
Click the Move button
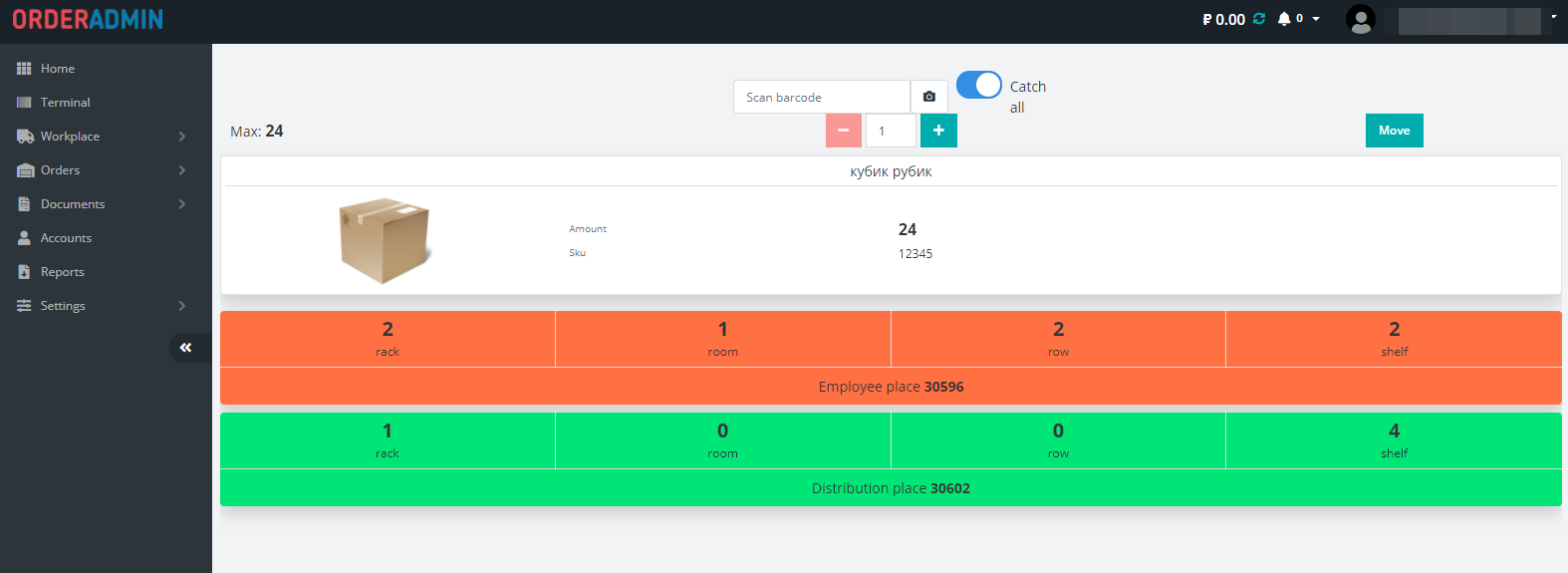click(x=1394, y=131)
